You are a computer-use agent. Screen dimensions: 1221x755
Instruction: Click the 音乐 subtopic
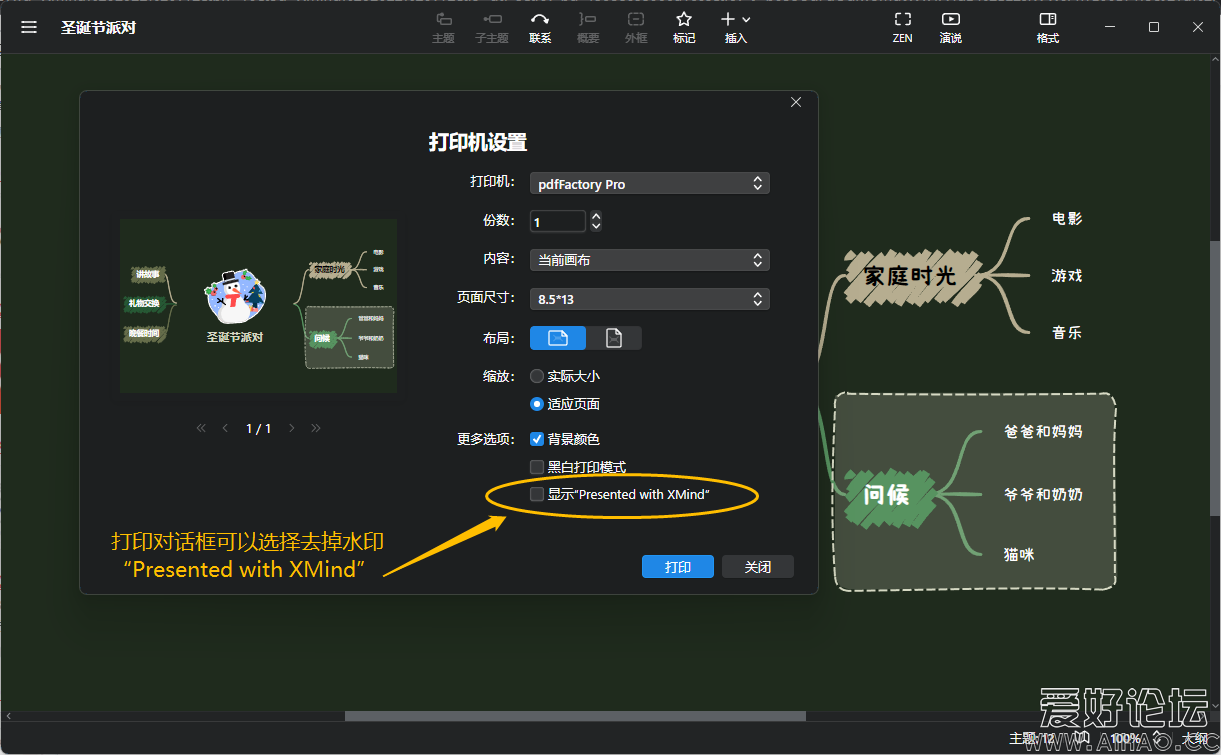pyautogui.click(x=1067, y=332)
